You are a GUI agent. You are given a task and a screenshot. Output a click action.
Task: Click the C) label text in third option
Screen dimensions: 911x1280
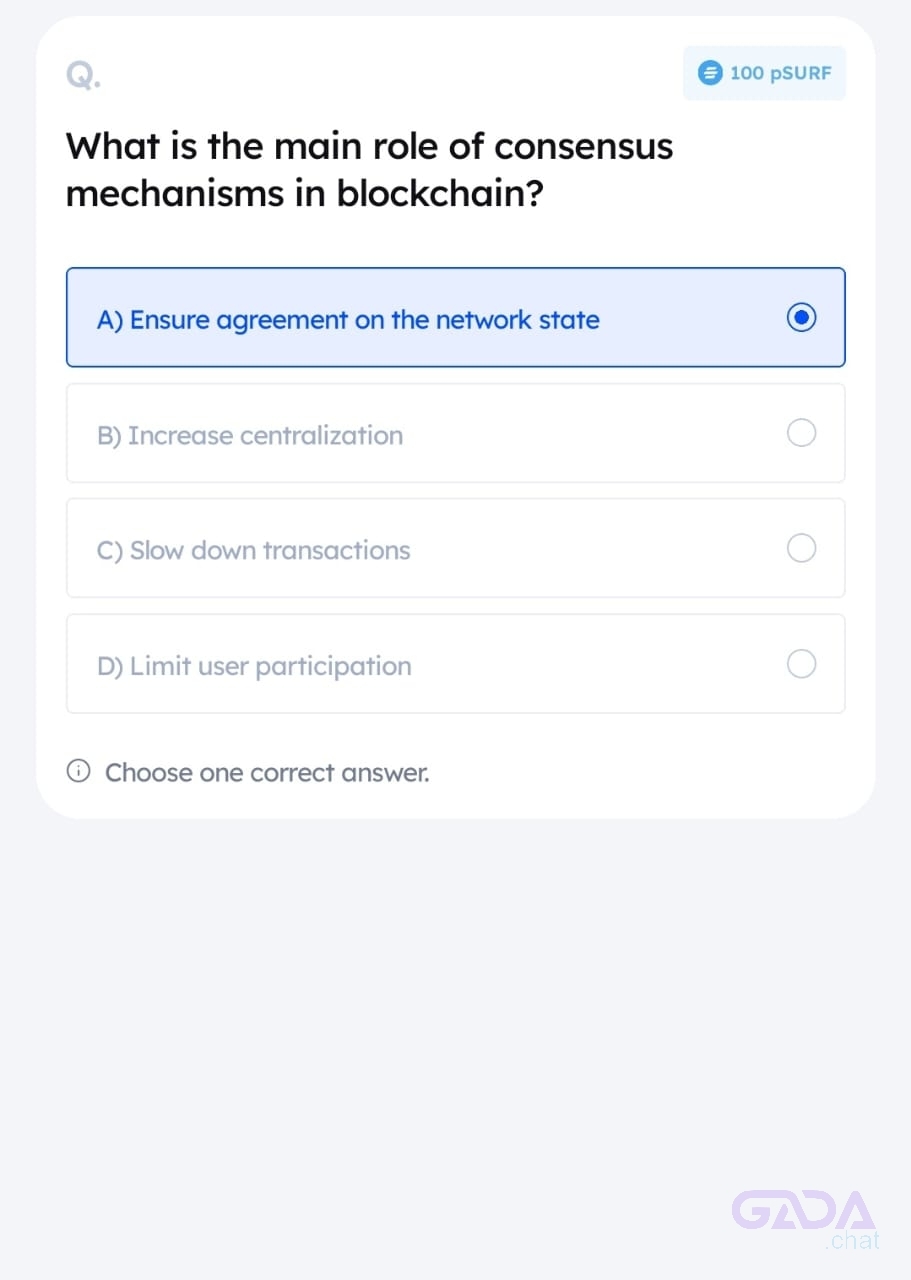coord(110,551)
